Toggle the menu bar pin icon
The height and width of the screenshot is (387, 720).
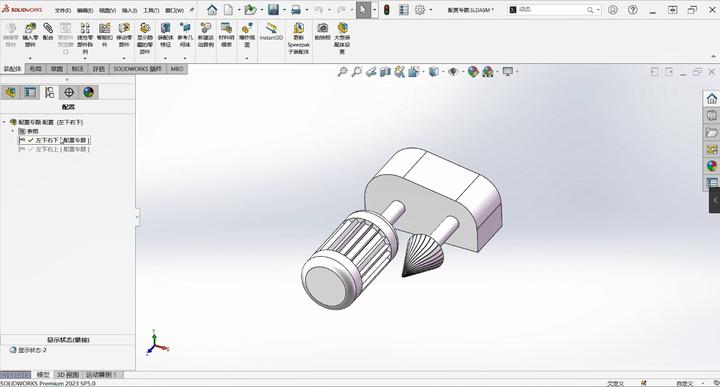tap(191, 10)
